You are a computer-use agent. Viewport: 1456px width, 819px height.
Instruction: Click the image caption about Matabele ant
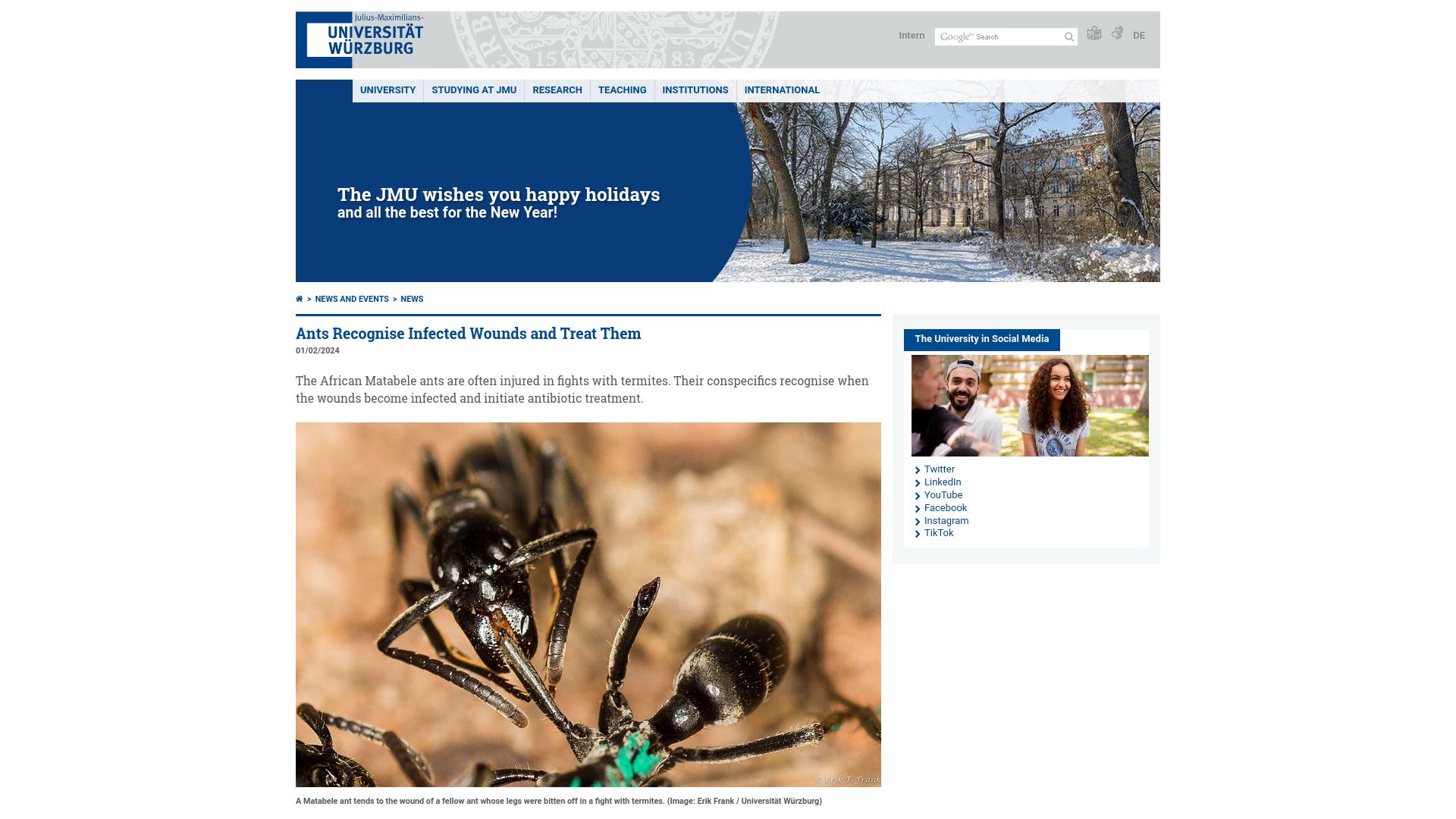tap(559, 802)
